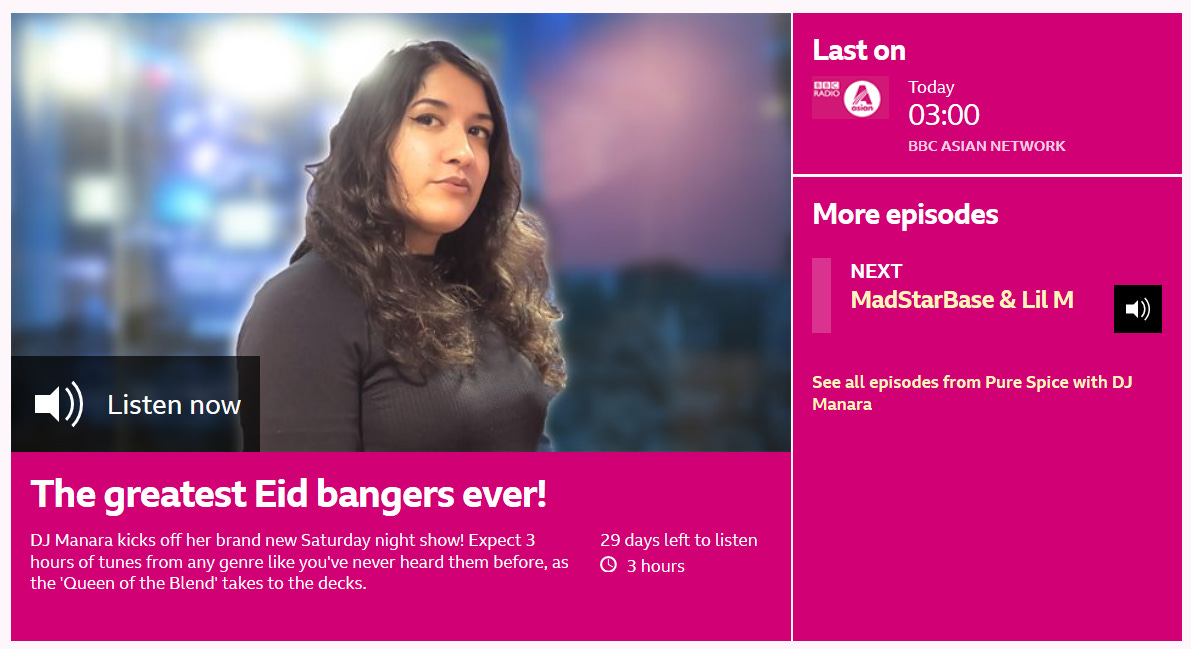Click the clock icon beside 3 hours
This screenshot has width=1191, height=649.
tap(608, 565)
